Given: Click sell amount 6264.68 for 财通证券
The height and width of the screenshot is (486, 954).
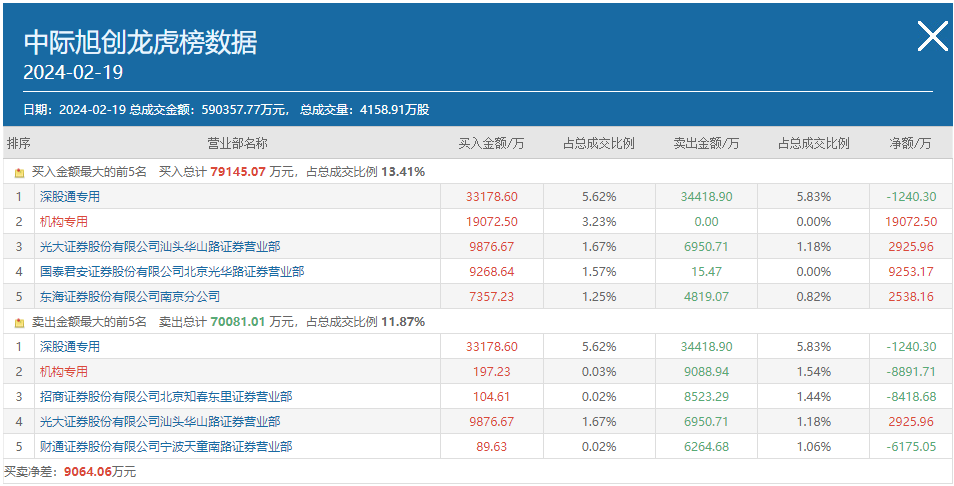Looking at the screenshot, I should point(706,446).
